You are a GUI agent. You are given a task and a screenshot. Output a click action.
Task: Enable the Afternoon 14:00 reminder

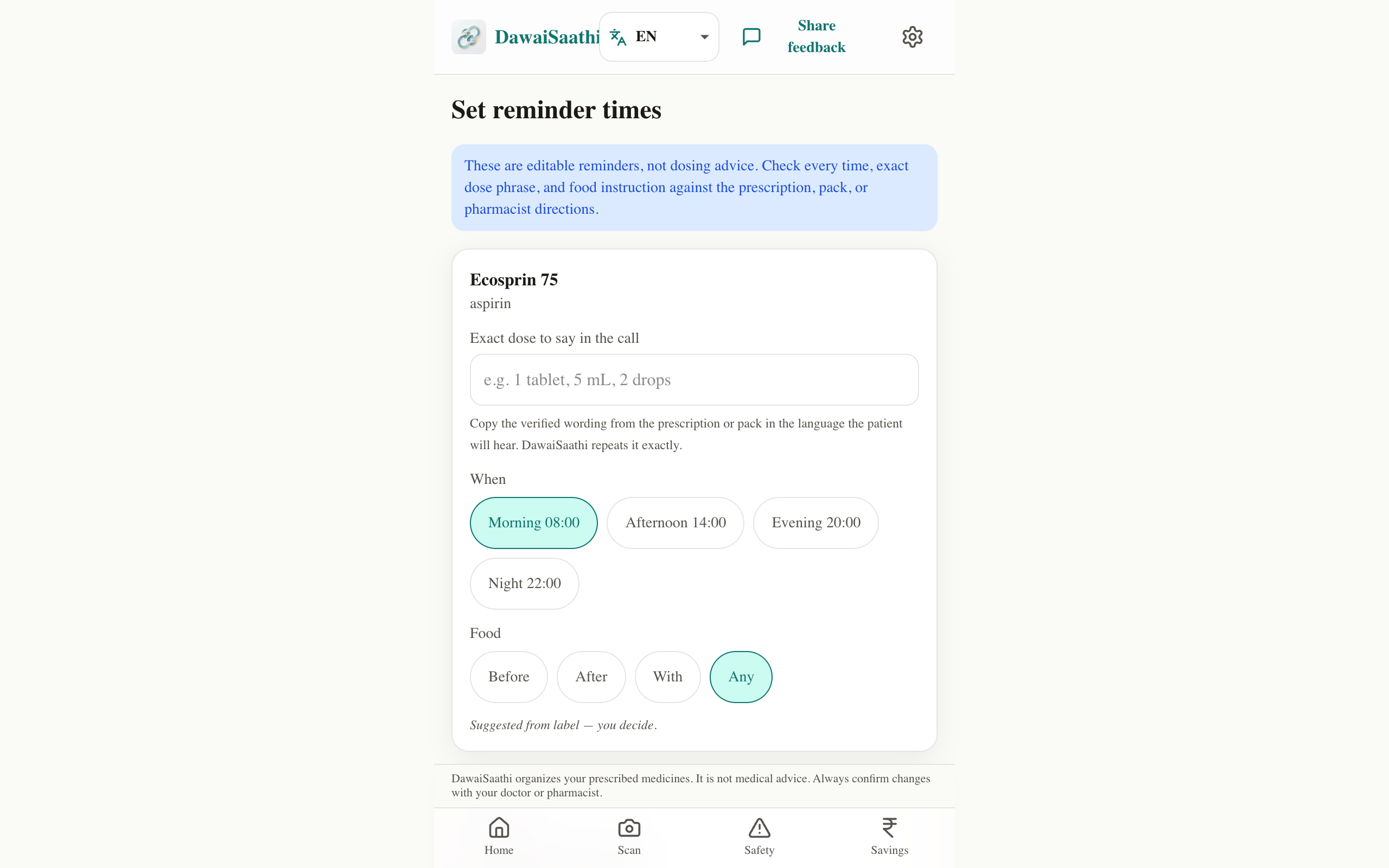pos(675,522)
